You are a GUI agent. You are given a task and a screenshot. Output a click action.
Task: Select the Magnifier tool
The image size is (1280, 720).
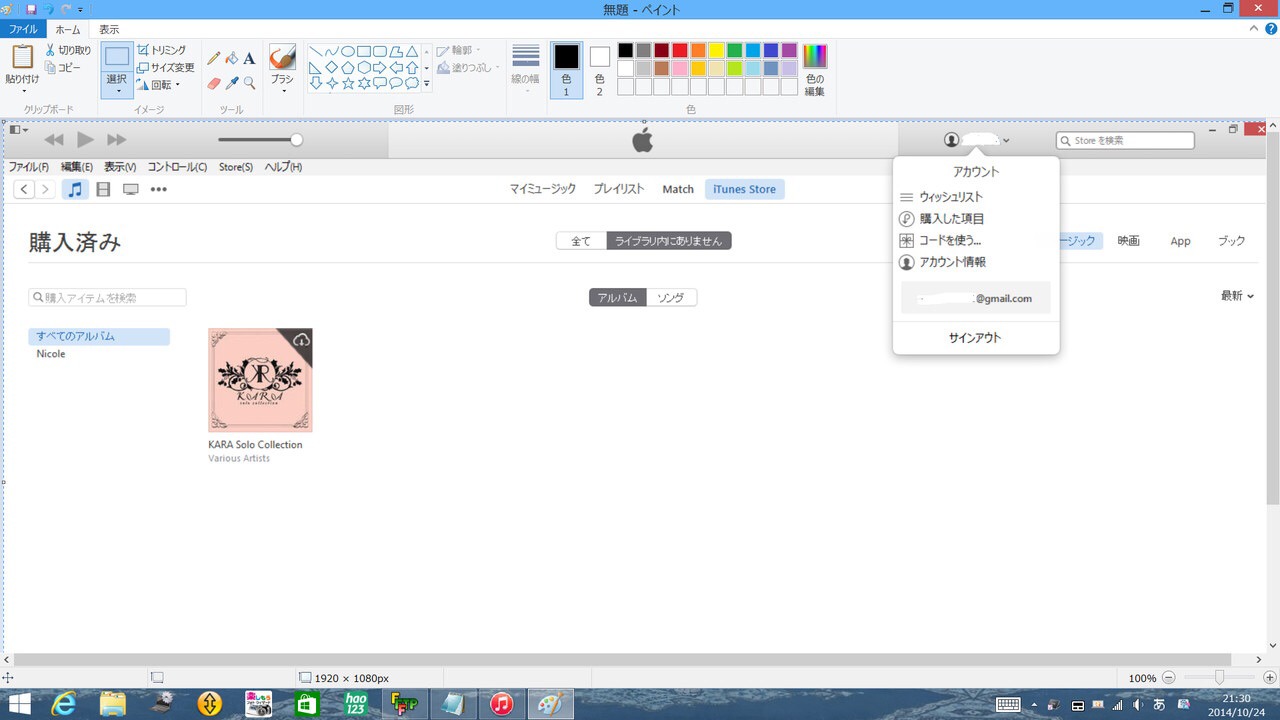tap(249, 83)
